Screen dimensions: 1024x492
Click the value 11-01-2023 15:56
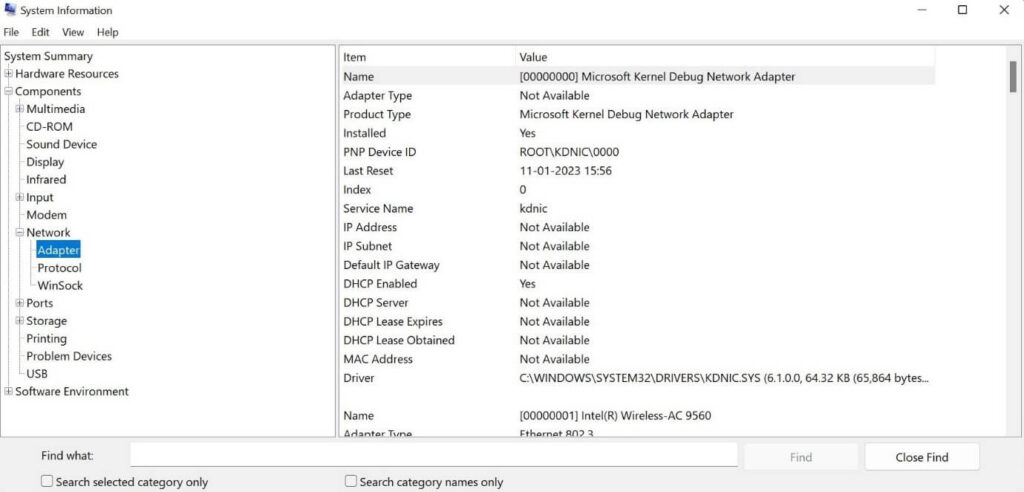(x=566, y=171)
